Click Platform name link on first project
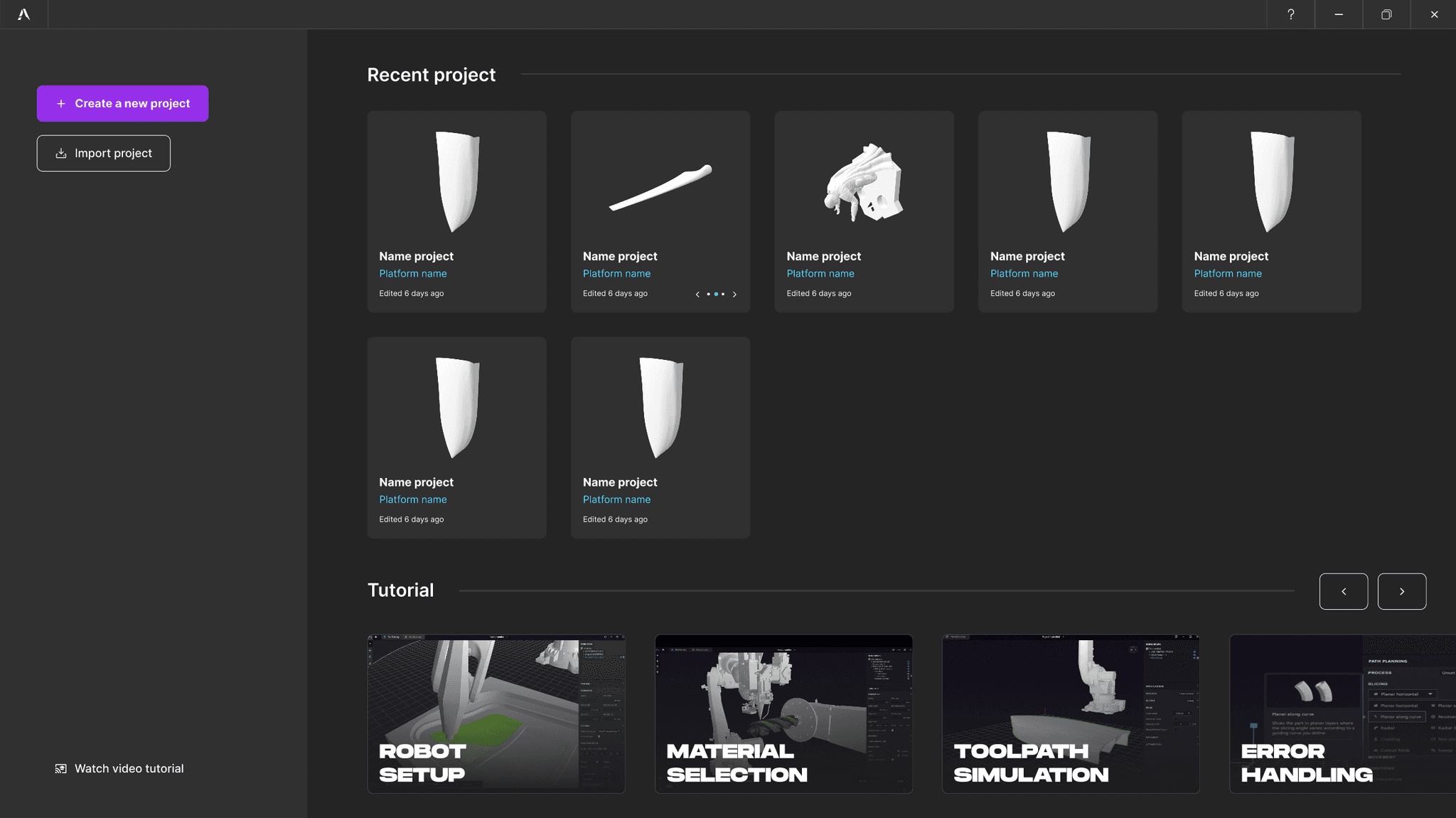The image size is (1456, 818). [413, 274]
